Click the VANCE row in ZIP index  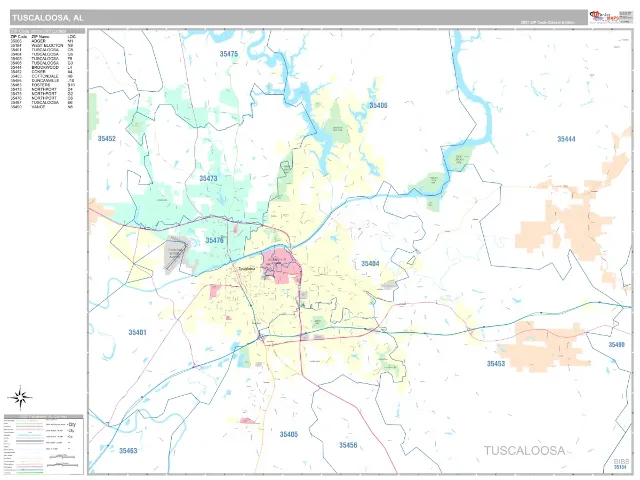tap(42, 107)
